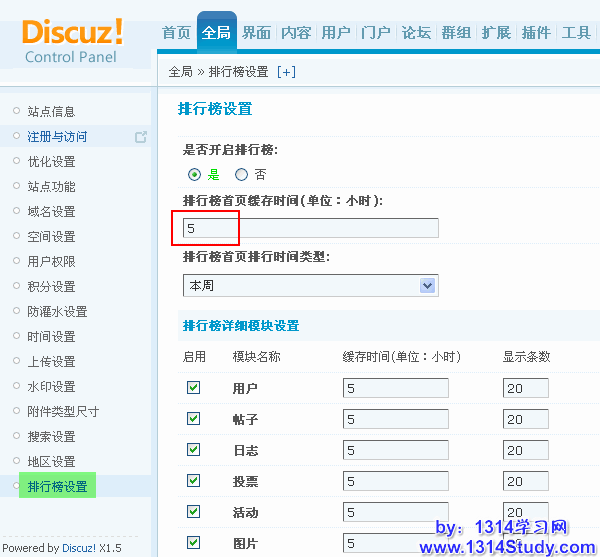The width and height of the screenshot is (600, 557).
Task: Open 注册与访问 in new window icon
Action: (x=141, y=137)
